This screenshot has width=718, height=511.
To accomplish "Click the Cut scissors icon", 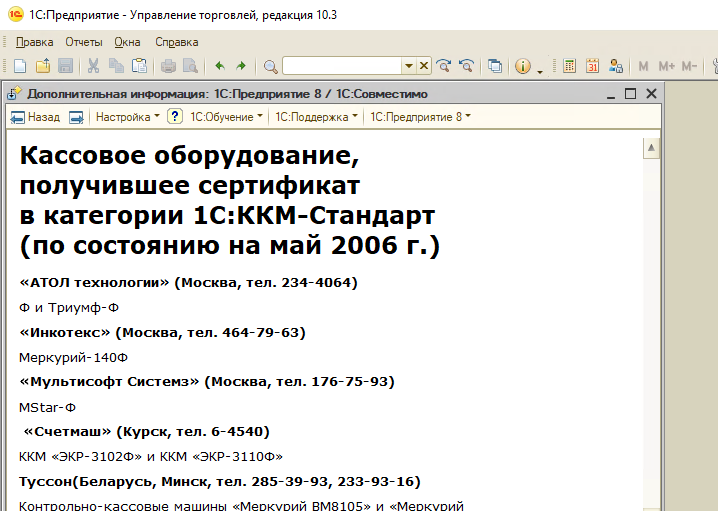I will (93, 66).
